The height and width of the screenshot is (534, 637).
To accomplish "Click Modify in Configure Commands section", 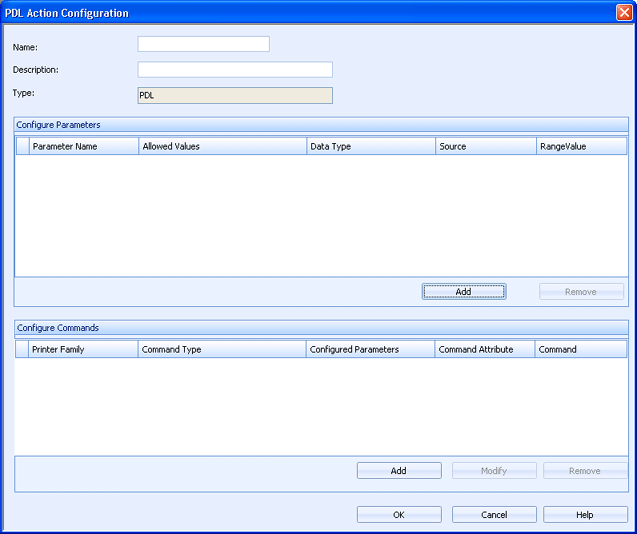I will tap(494, 471).
